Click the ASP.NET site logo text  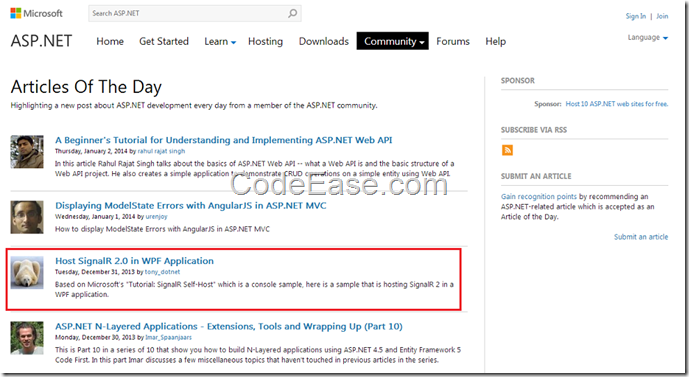tap(41, 41)
